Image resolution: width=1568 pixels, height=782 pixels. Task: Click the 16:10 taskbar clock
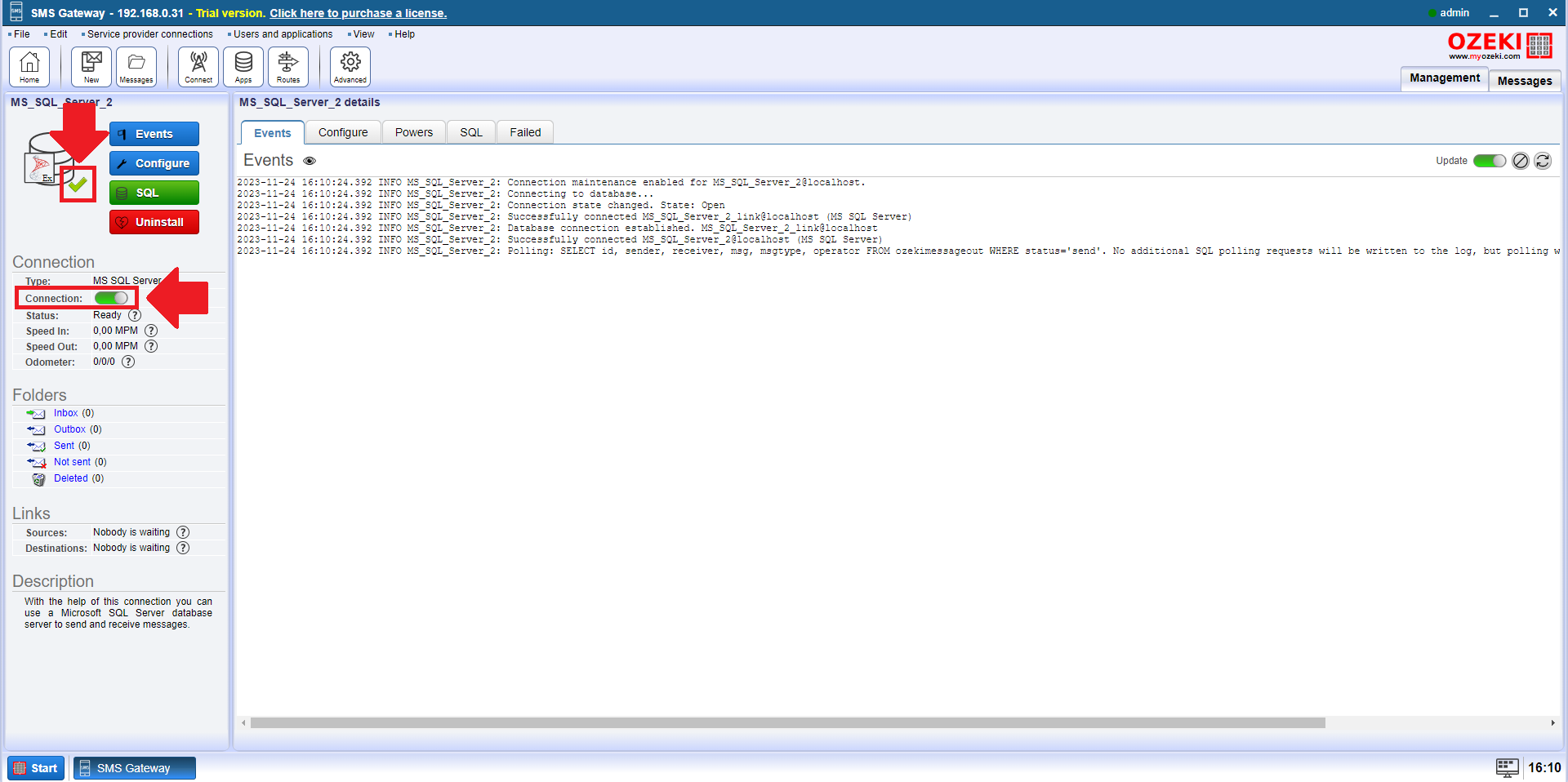coord(1544,768)
